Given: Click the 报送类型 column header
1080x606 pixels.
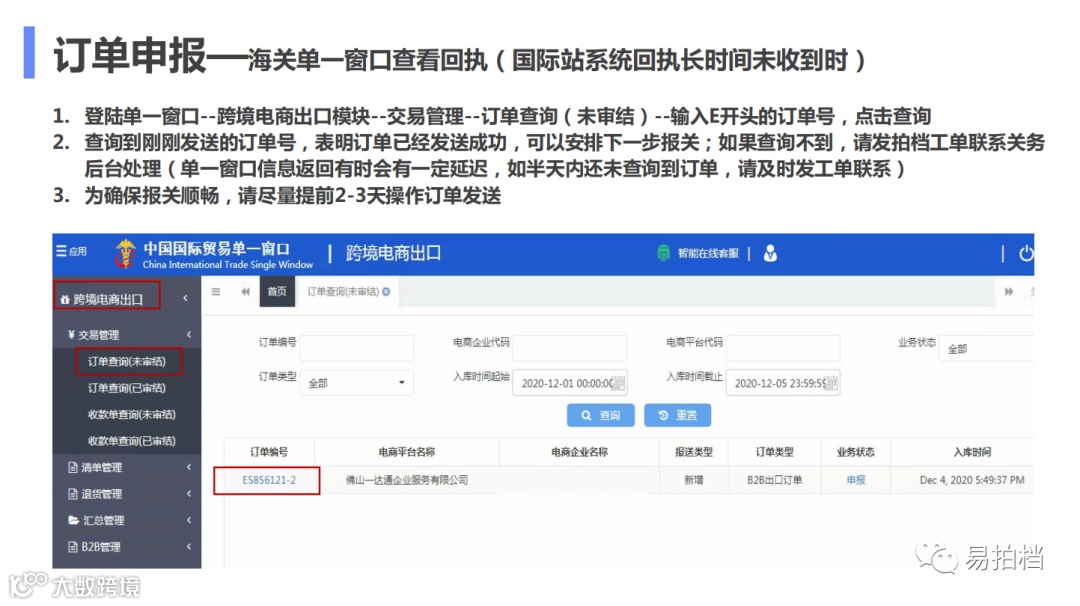Looking at the screenshot, I should click(694, 452).
